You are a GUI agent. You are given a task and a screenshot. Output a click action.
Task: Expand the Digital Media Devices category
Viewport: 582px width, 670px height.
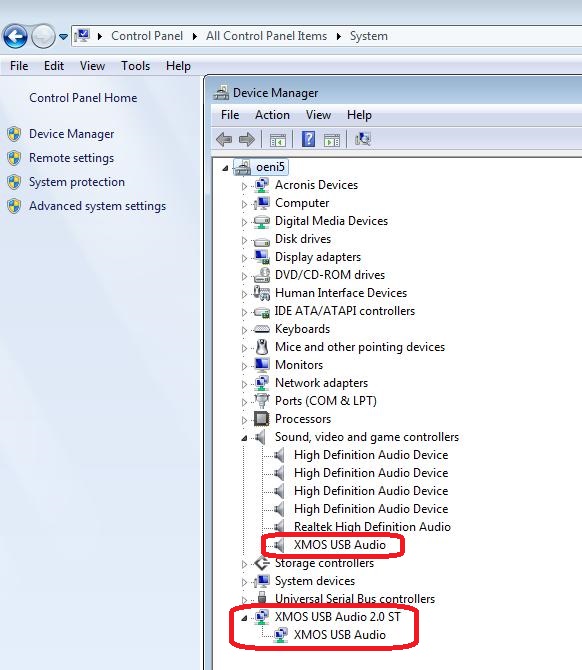(244, 222)
